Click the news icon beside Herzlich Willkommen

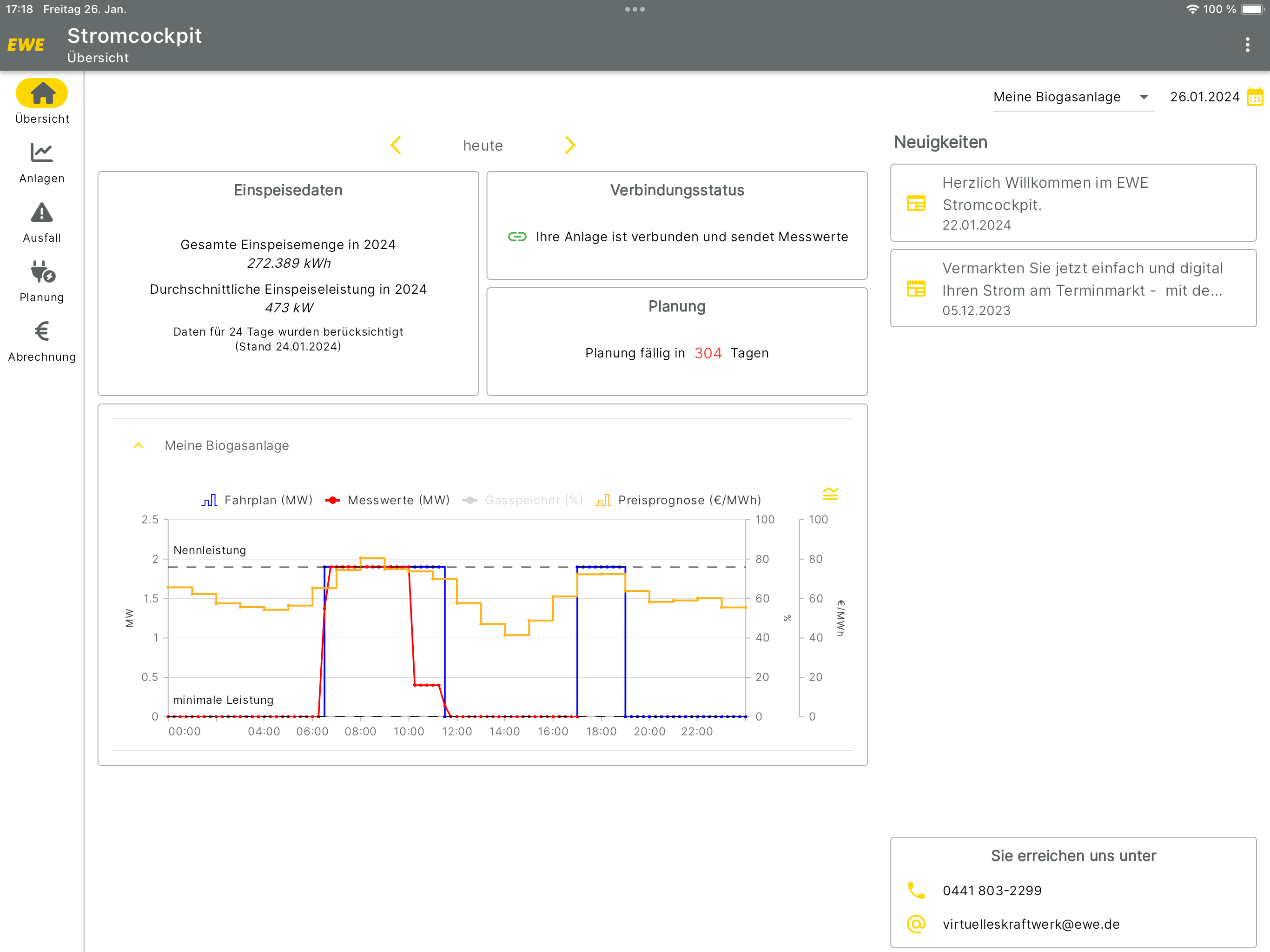tap(916, 203)
